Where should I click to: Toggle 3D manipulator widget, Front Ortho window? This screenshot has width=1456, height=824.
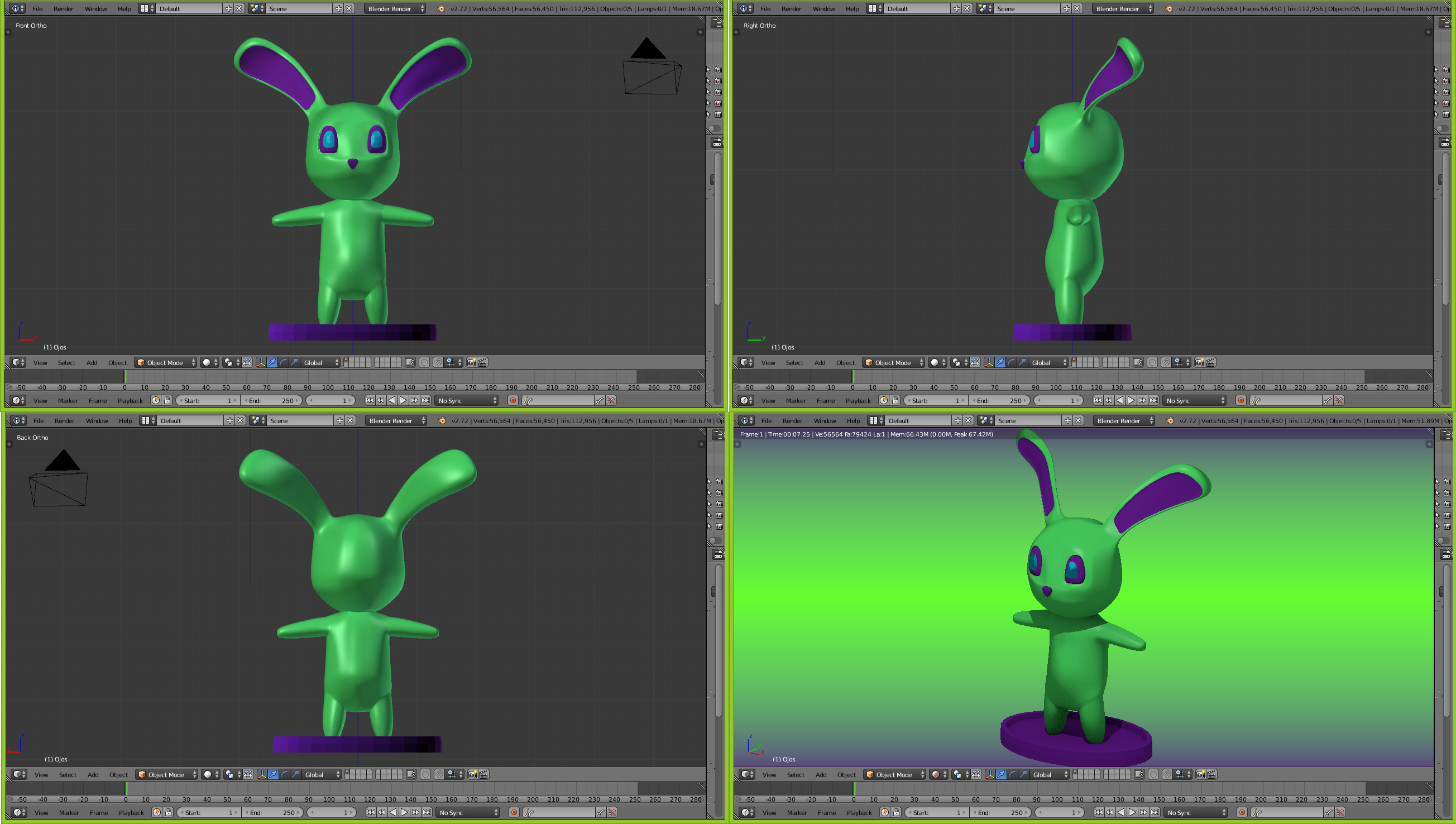pyautogui.click(x=261, y=362)
